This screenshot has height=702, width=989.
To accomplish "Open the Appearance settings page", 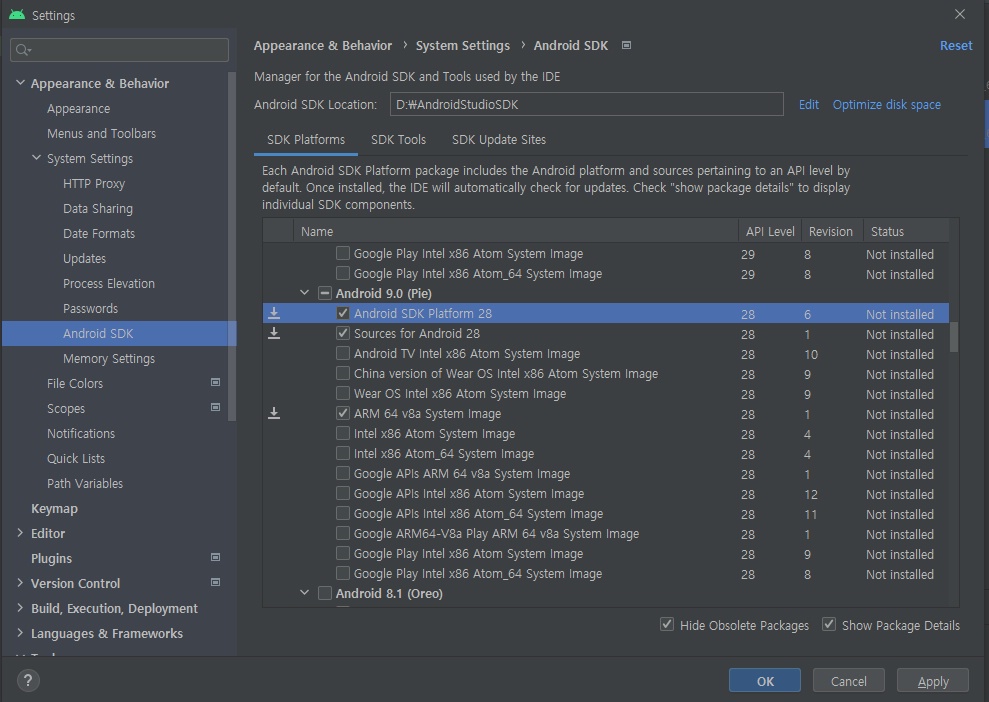I will click(x=78, y=108).
